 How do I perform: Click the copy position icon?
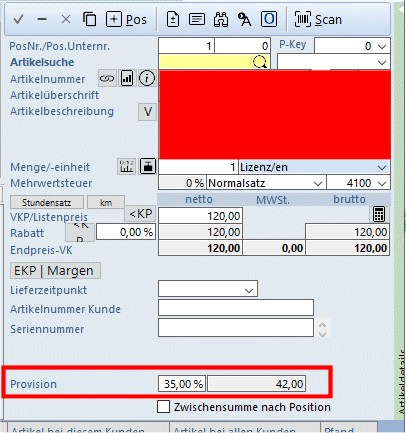click(x=89, y=19)
